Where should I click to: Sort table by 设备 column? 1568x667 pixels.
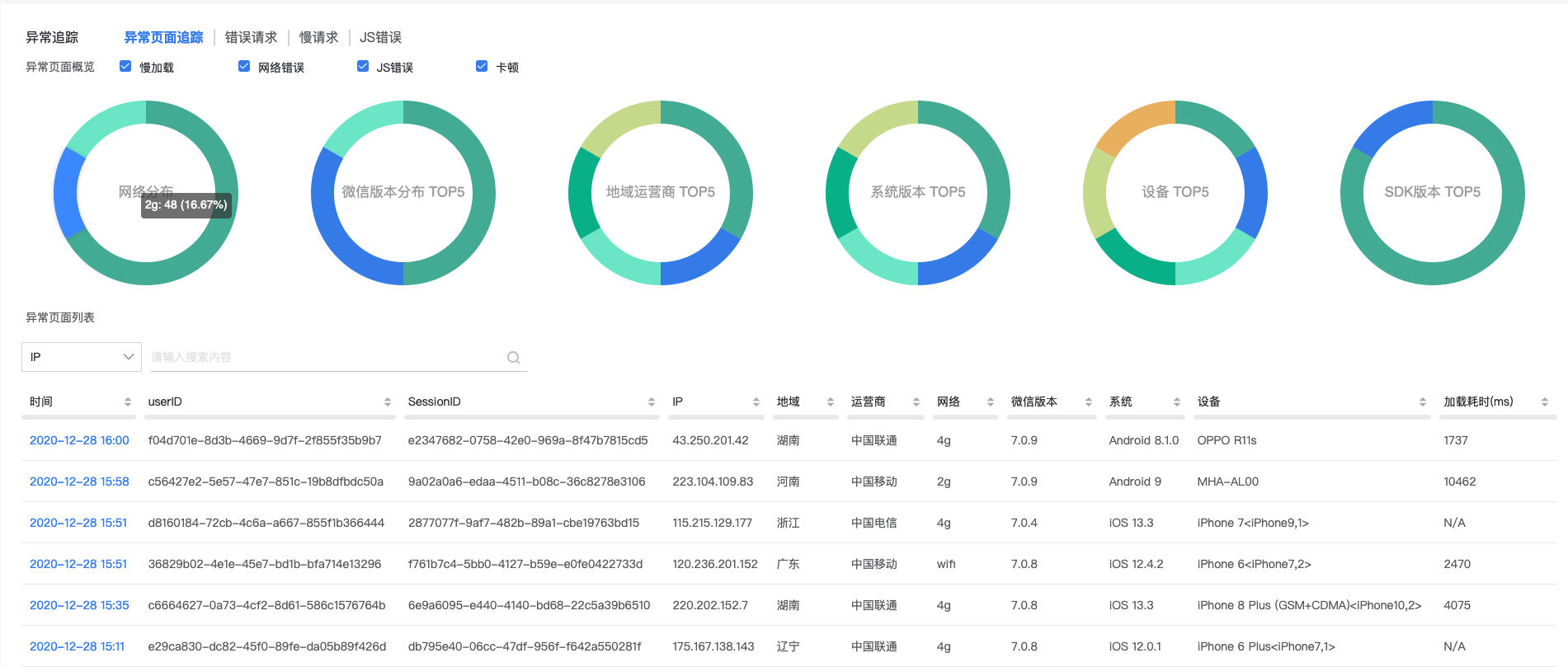(1422, 402)
